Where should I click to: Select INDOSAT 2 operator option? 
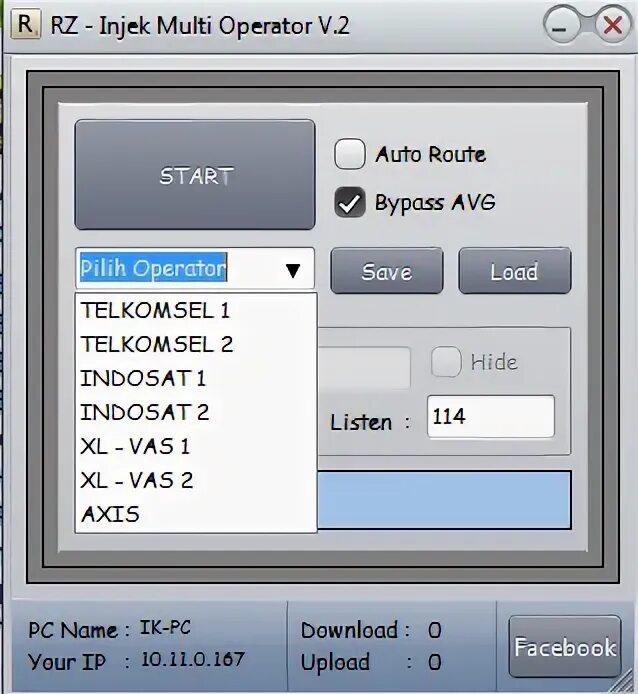coord(196,413)
